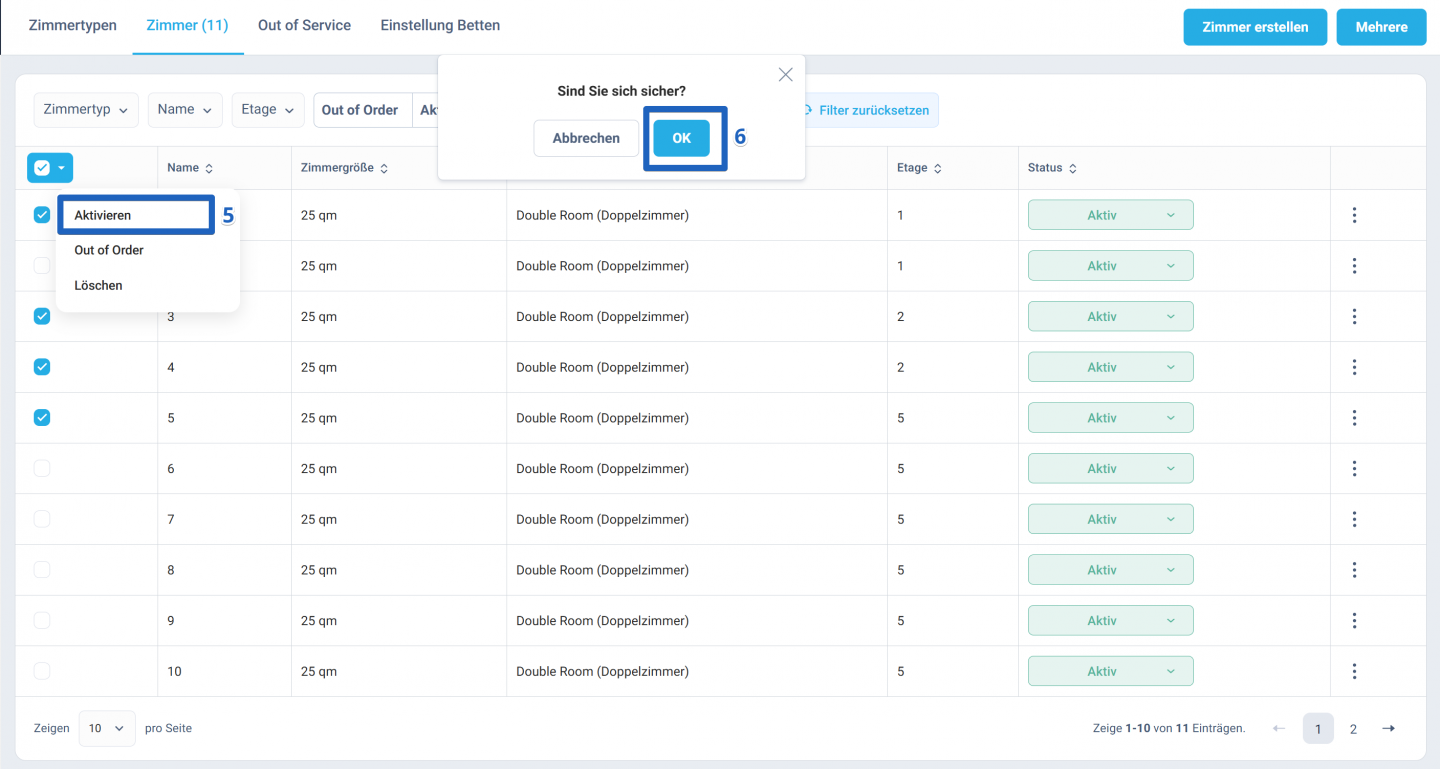Check the checkbox for room 8
This screenshot has height=769, width=1440.
click(x=42, y=569)
